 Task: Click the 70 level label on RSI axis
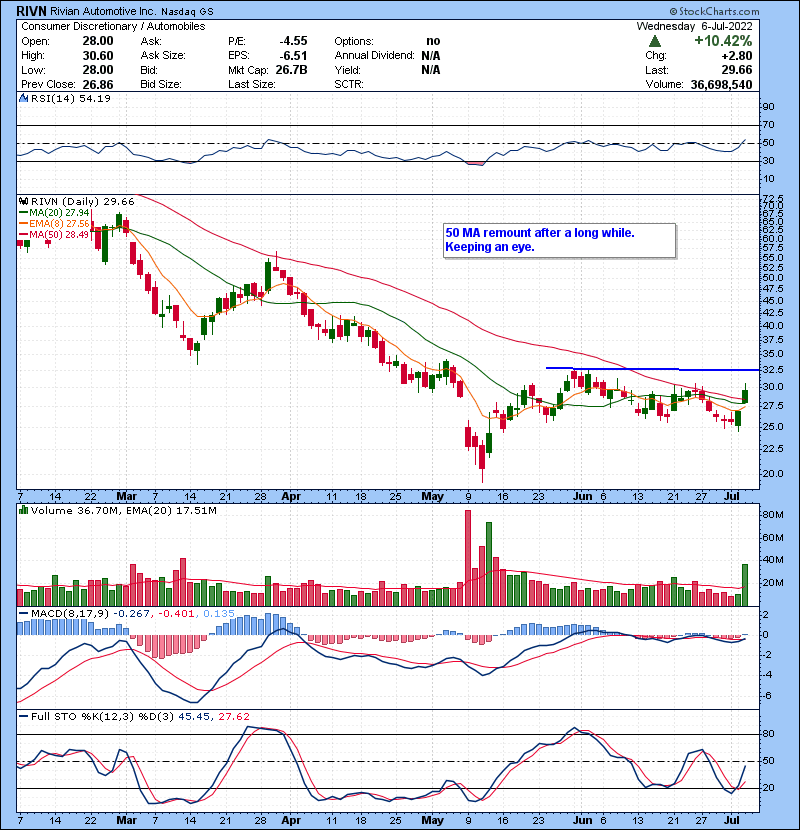click(x=768, y=125)
